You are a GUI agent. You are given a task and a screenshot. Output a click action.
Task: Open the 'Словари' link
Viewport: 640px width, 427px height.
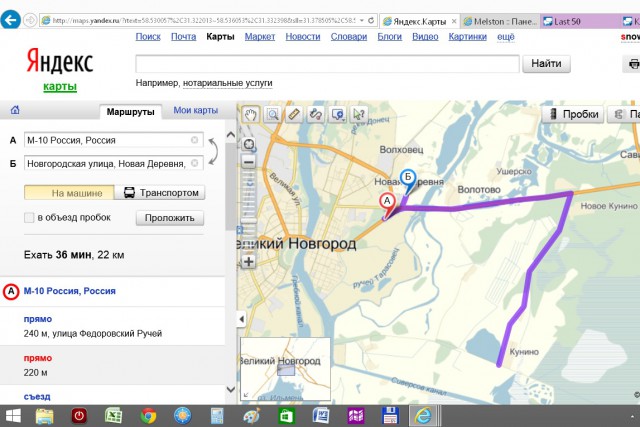[x=349, y=37]
